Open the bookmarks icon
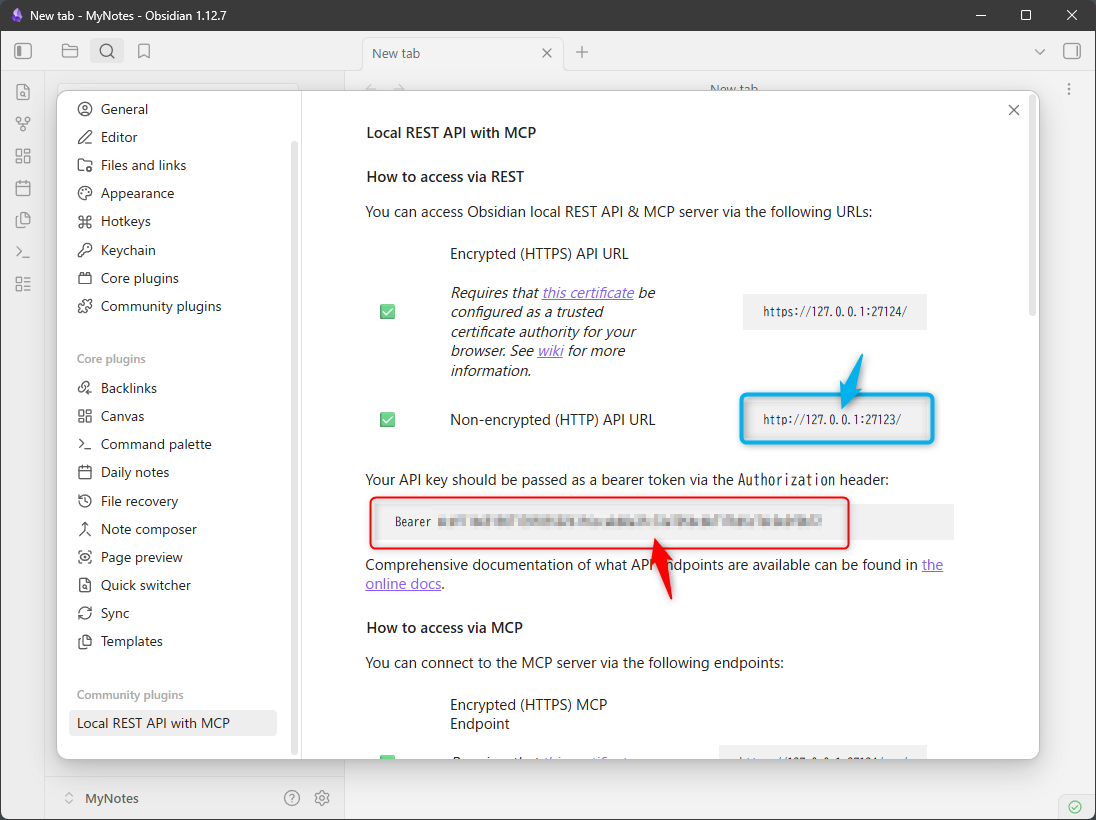Image resolution: width=1096 pixels, height=820 pixels. point(144,51)
